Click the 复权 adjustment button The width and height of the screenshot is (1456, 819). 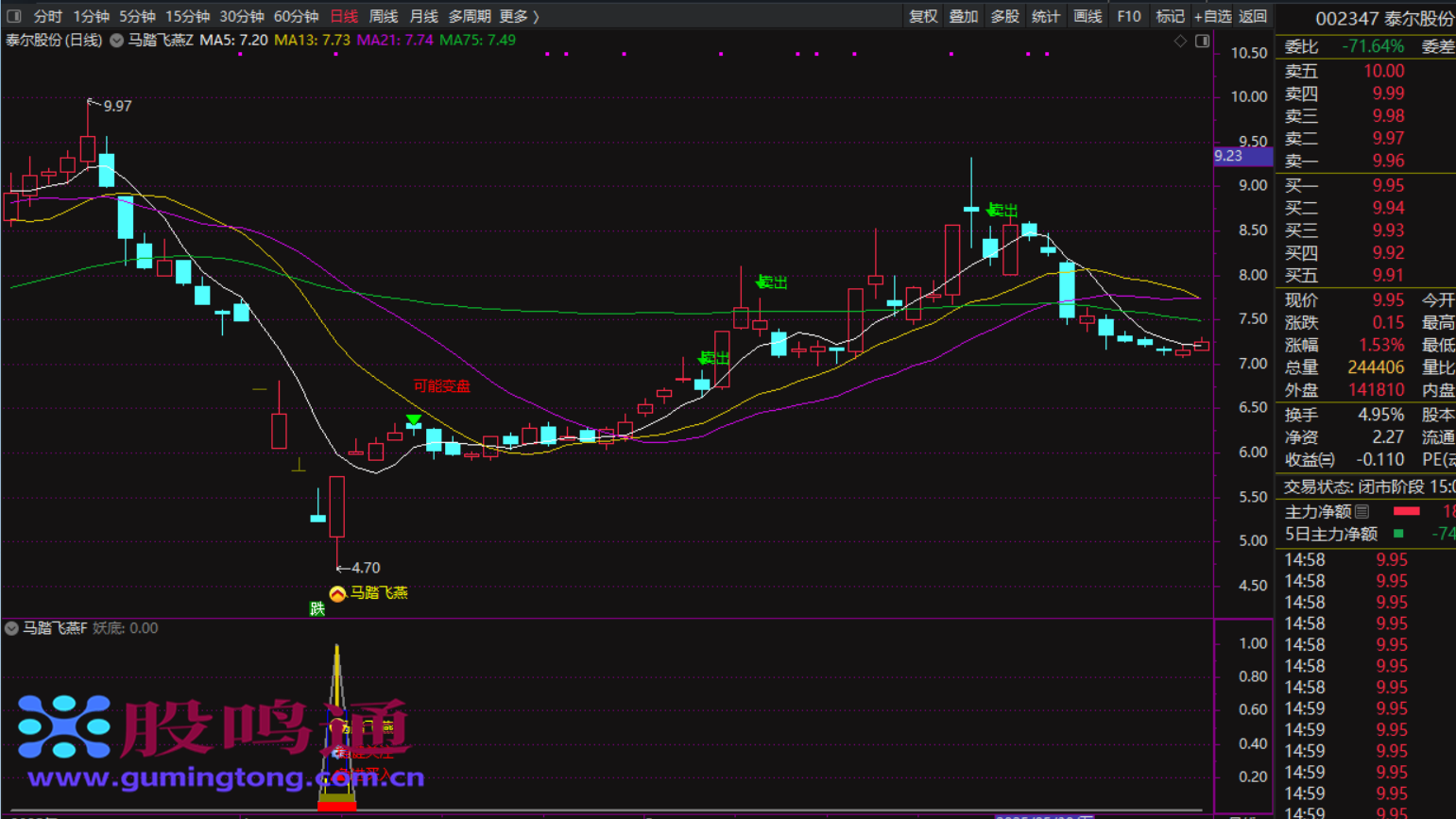(x=922, y=16)
